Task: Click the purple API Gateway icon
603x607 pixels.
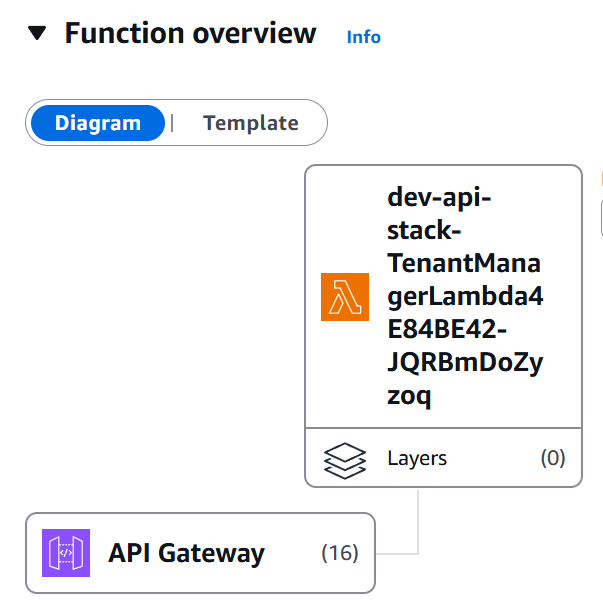Action: tap(66, 553)
